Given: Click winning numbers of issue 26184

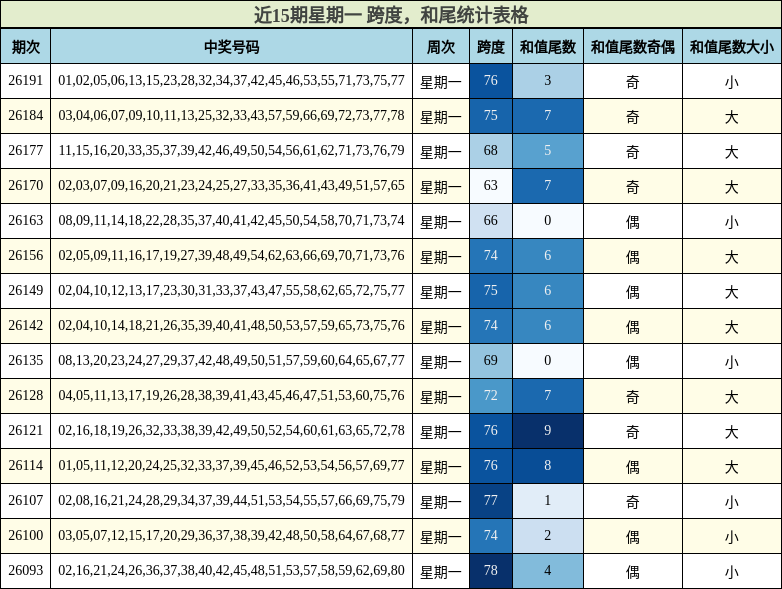Looking at the screenshot, I should point(231,116).
